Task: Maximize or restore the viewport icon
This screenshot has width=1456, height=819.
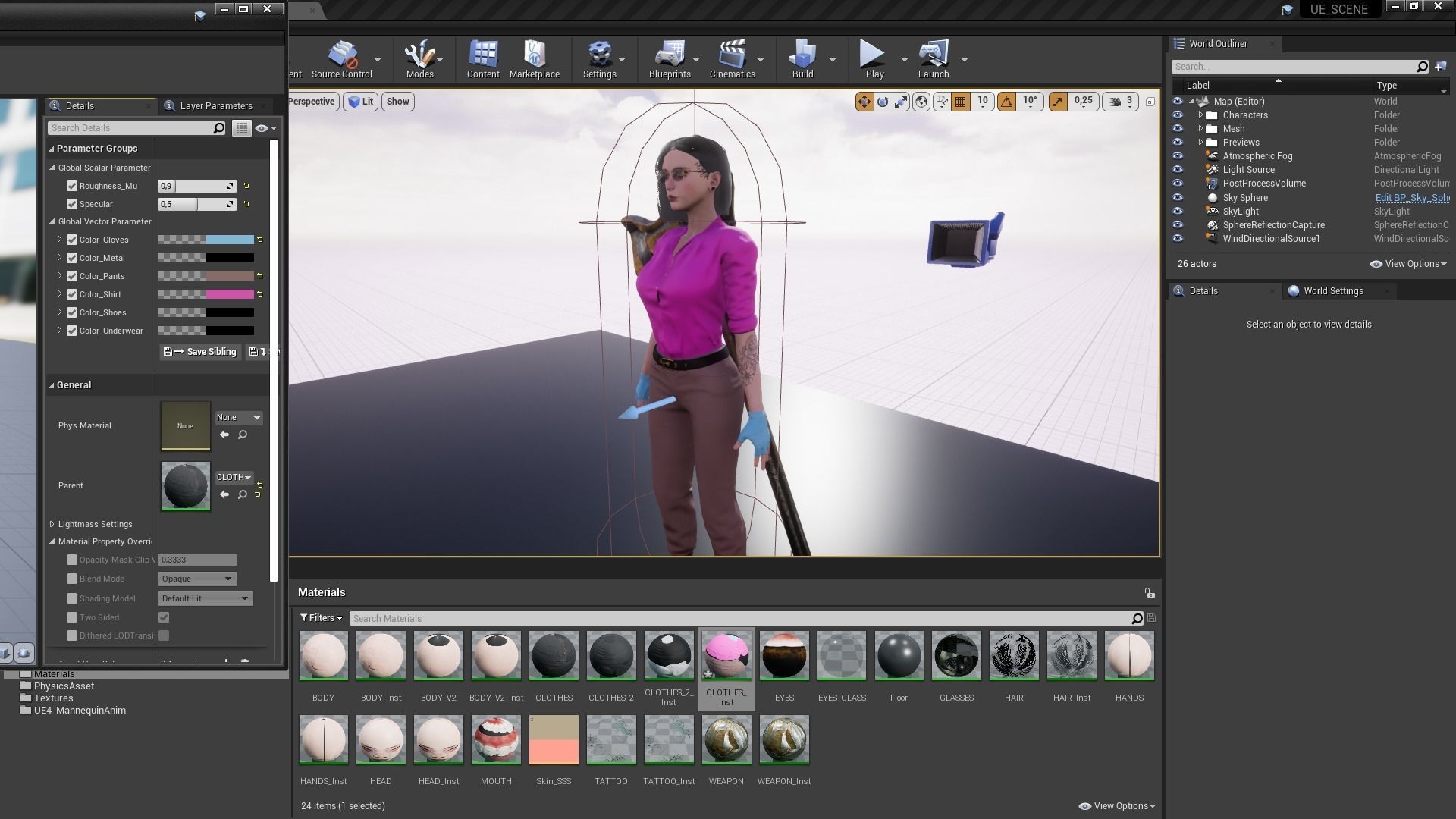Action: tap(1150, 102)
